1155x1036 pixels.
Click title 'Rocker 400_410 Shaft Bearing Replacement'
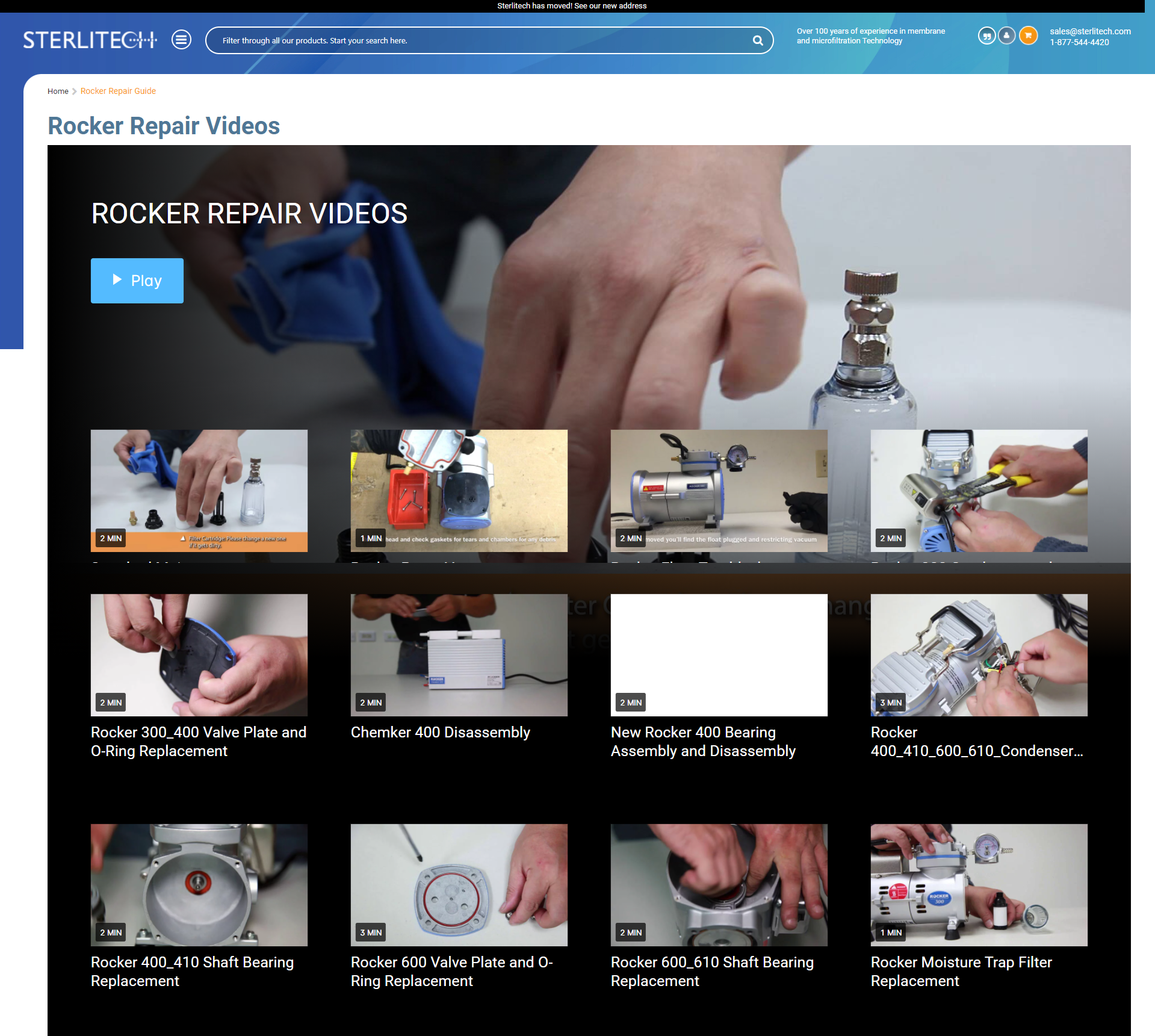point(193,972)
